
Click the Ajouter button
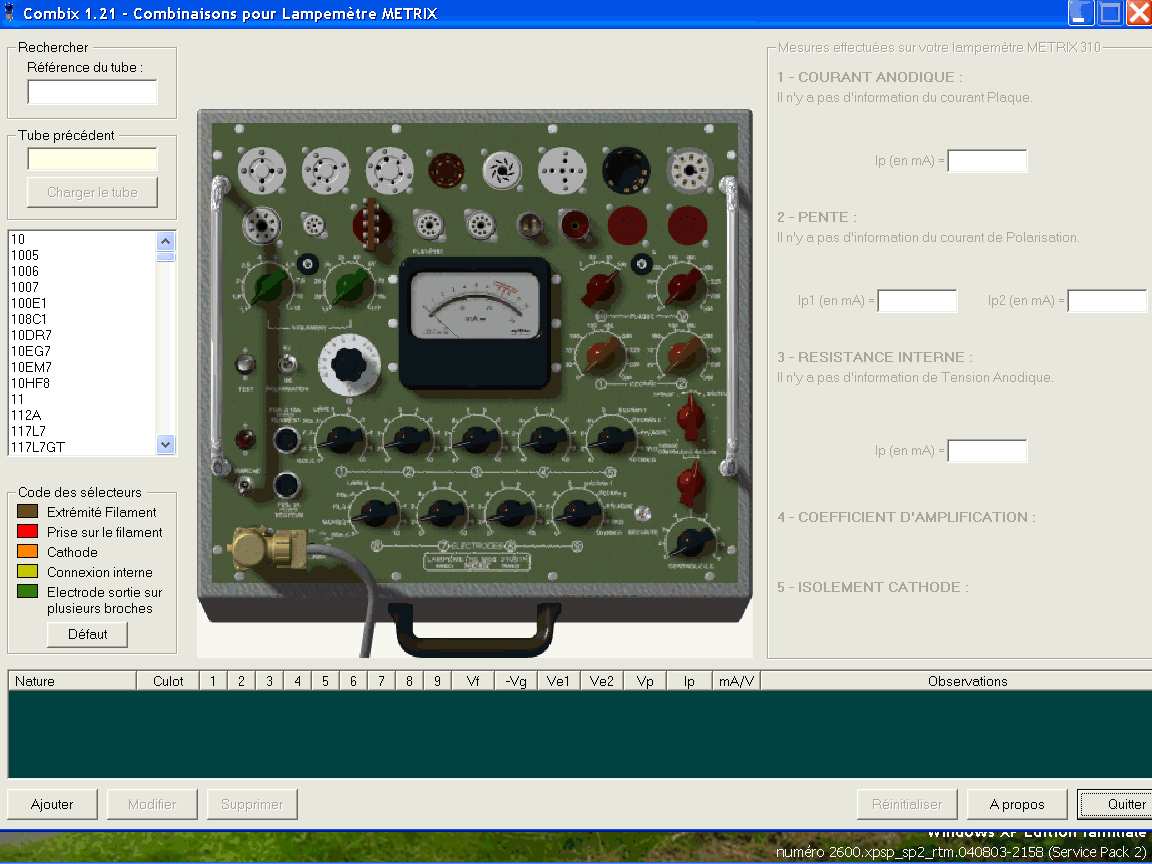click(x=52, y=804)
